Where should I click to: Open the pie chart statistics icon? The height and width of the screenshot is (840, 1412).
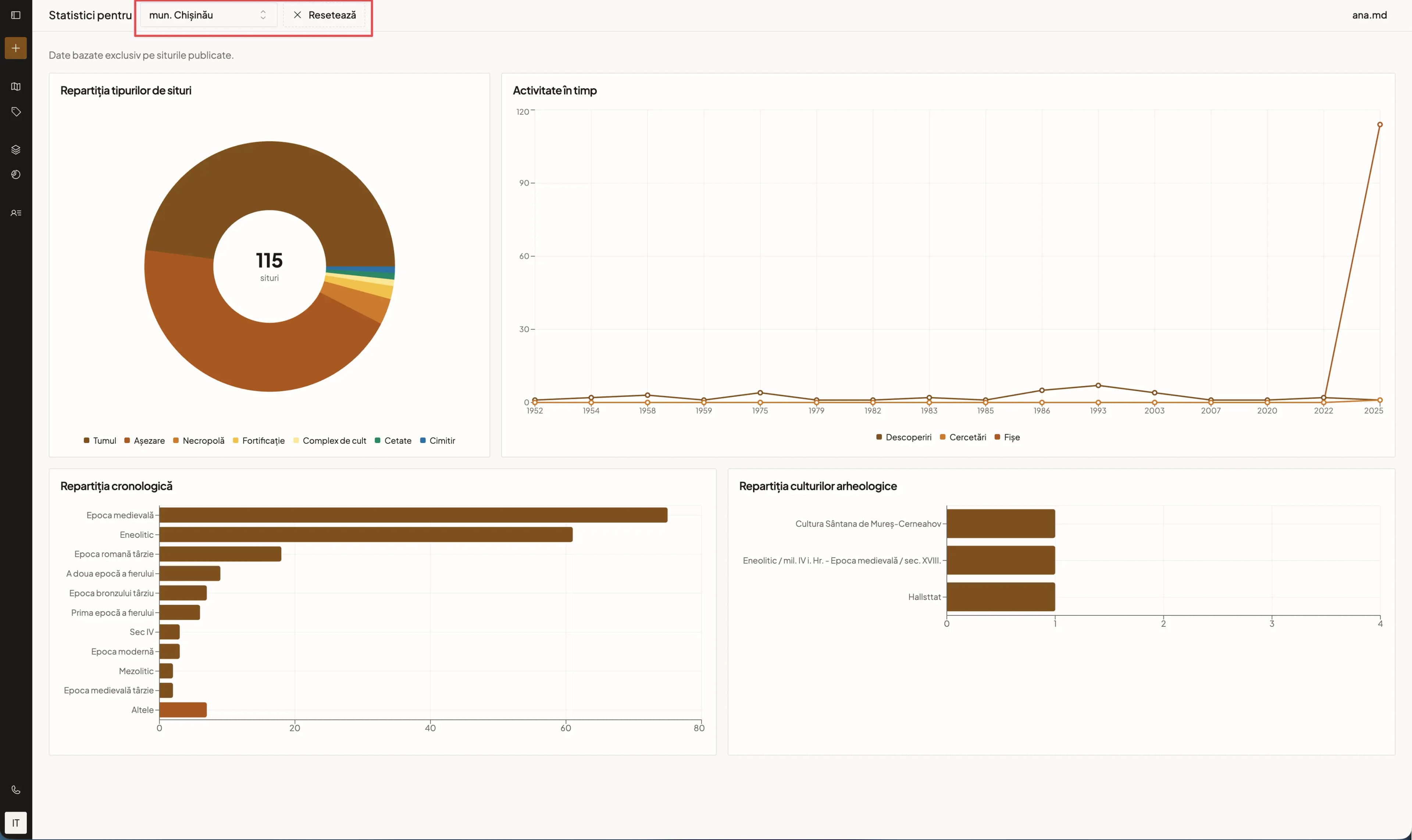[x=16, y=174]
